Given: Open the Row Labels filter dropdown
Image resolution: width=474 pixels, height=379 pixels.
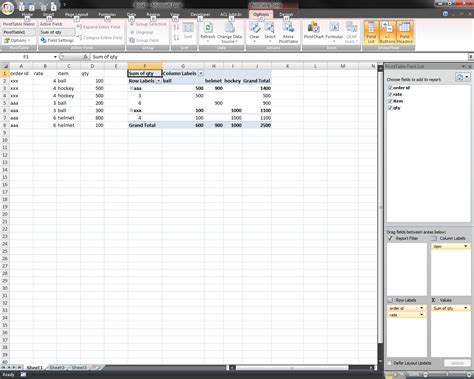Looking at the screenshot, I should pos(159,81).
